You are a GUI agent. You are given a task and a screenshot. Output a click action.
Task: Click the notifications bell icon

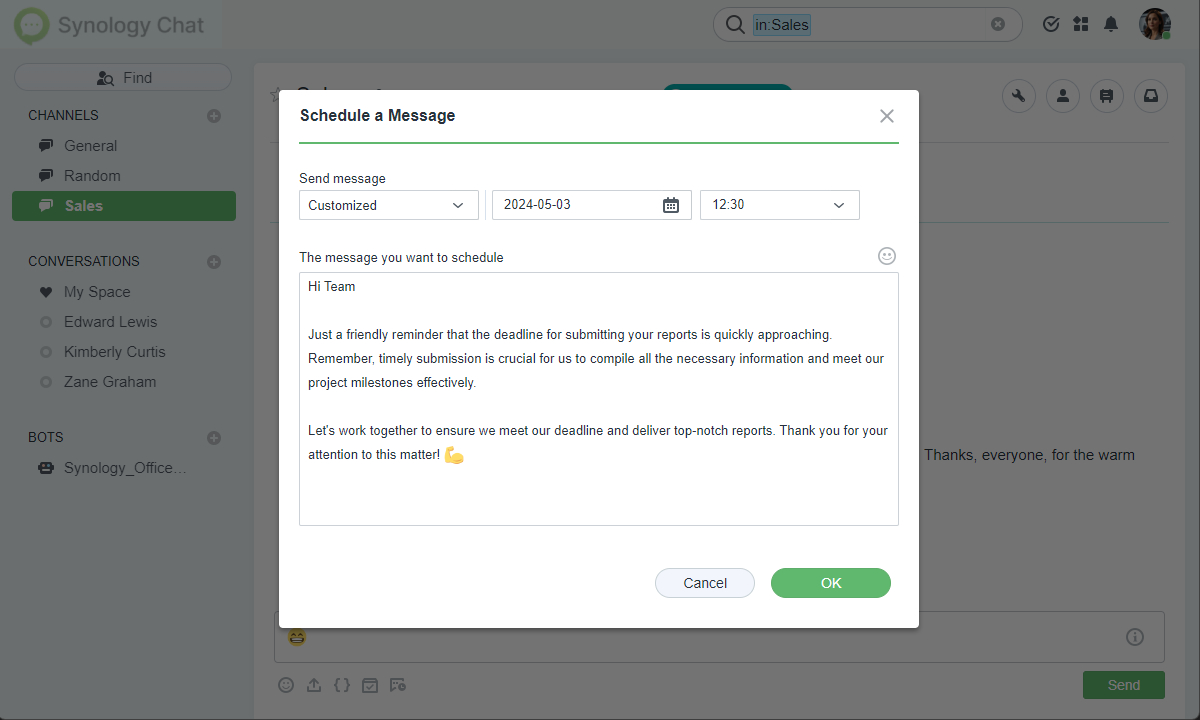[1110, 24]
